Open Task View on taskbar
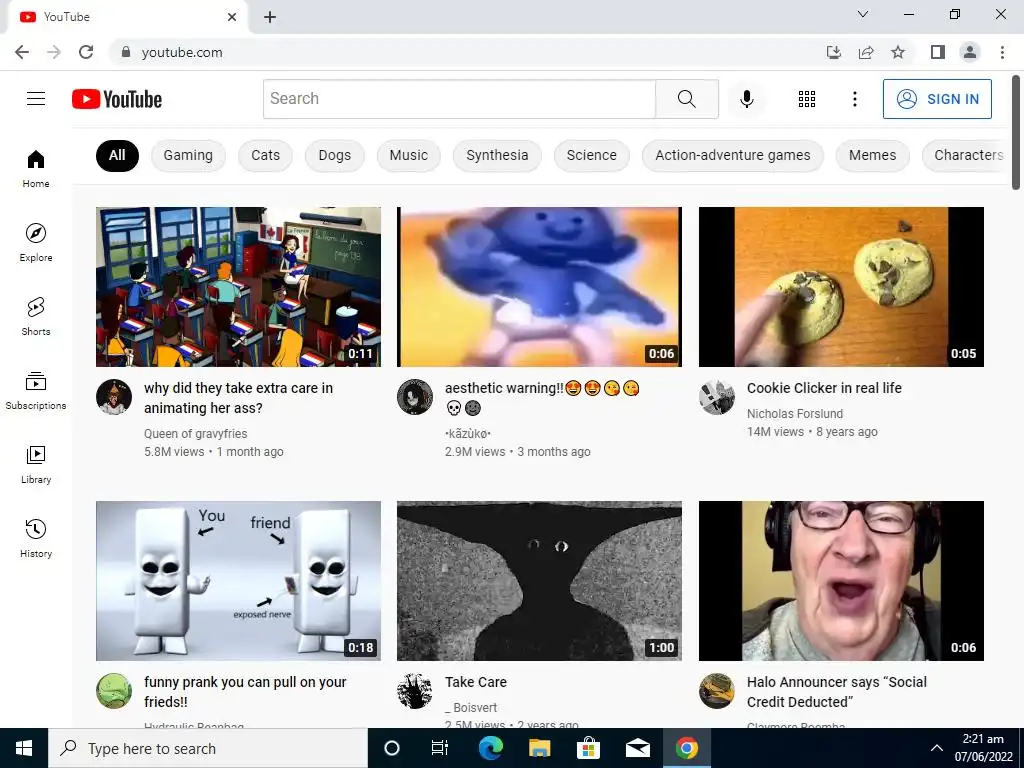The height and width of the screenshot is (768, 1024). [x=440, y=748]
